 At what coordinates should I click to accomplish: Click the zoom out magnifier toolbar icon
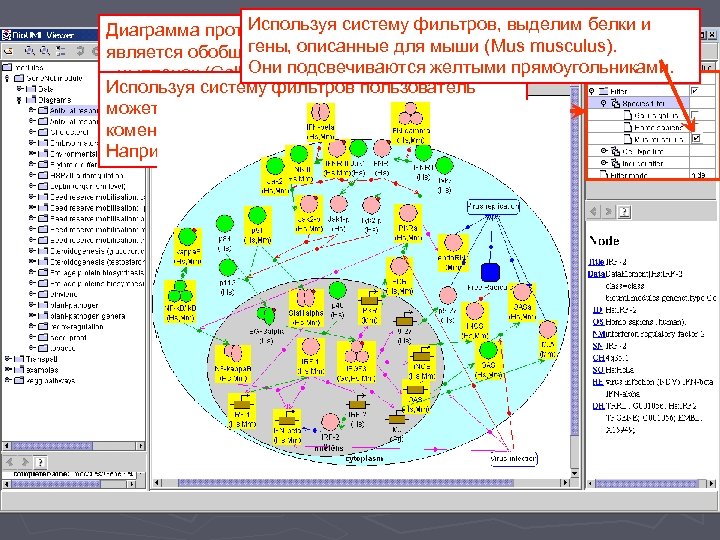(x=45, y=51)
